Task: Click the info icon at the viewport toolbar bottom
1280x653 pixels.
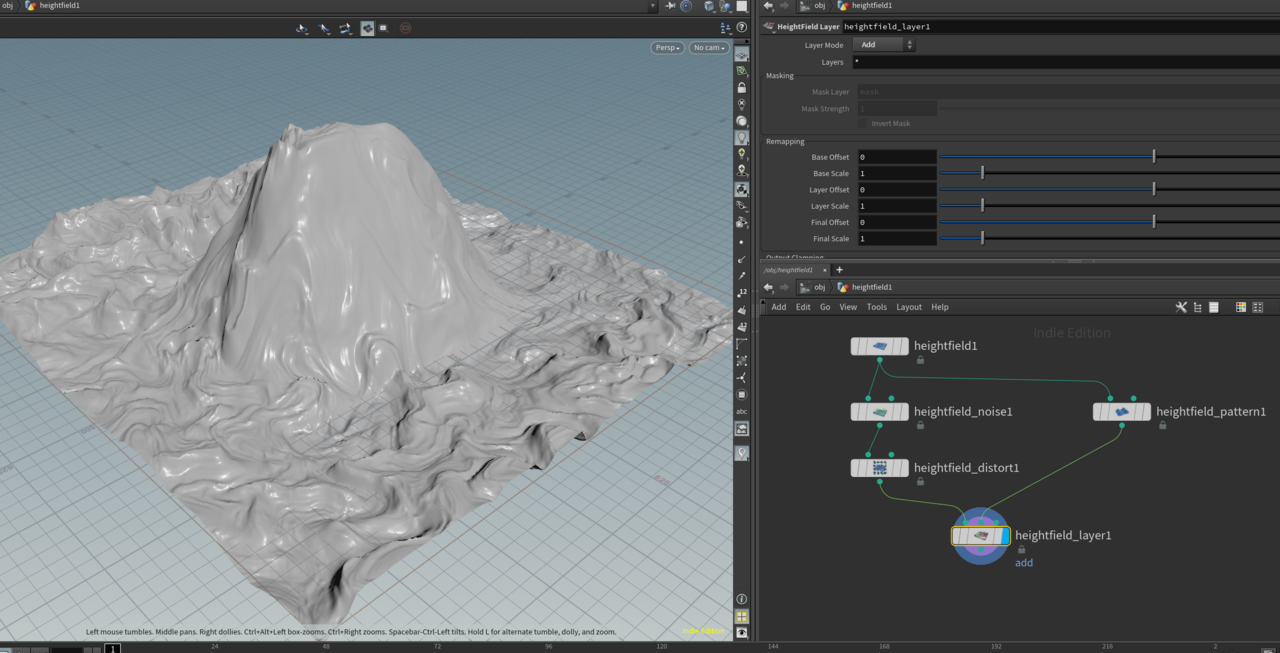Action: [741, 599]
